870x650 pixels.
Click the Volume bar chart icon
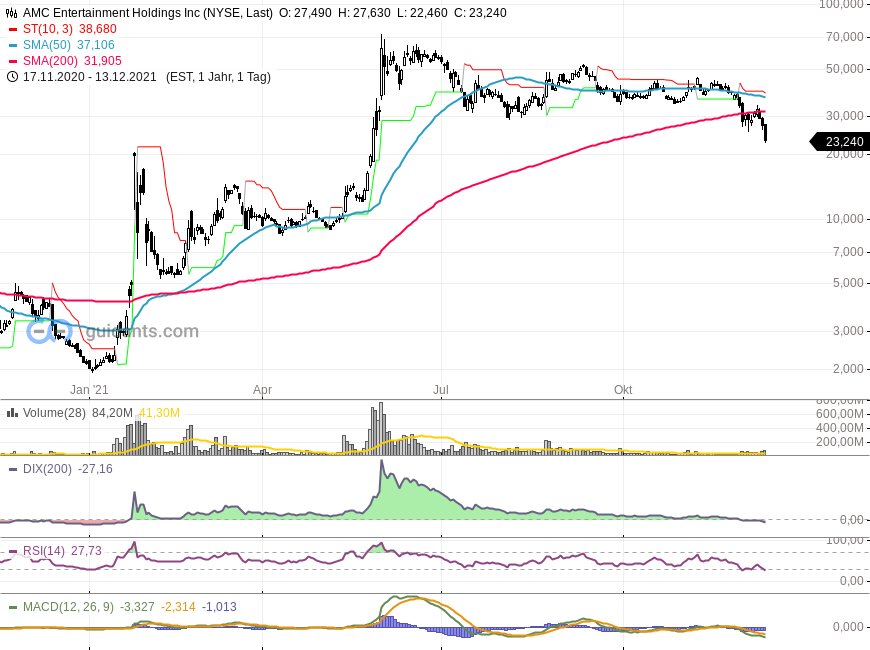12,412
